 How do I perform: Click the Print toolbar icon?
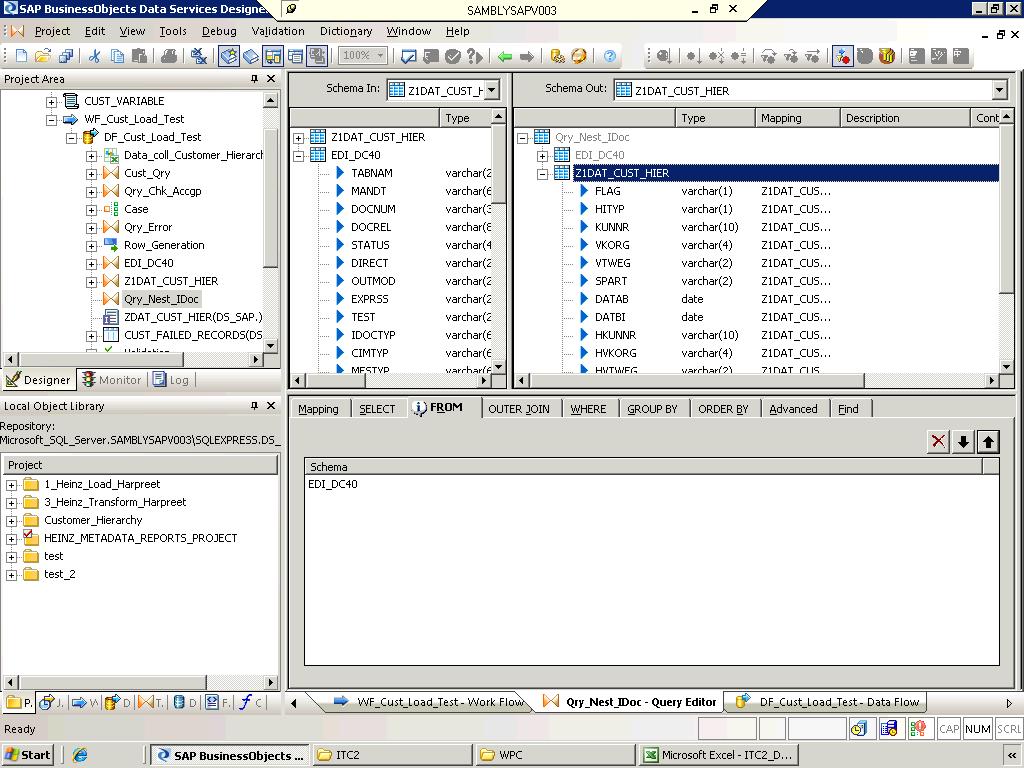[x=168, y=56]
